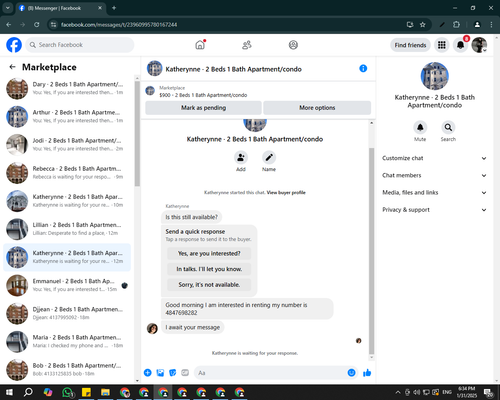
Task: Open browser extensions puzzle icon
Action: 456,25
